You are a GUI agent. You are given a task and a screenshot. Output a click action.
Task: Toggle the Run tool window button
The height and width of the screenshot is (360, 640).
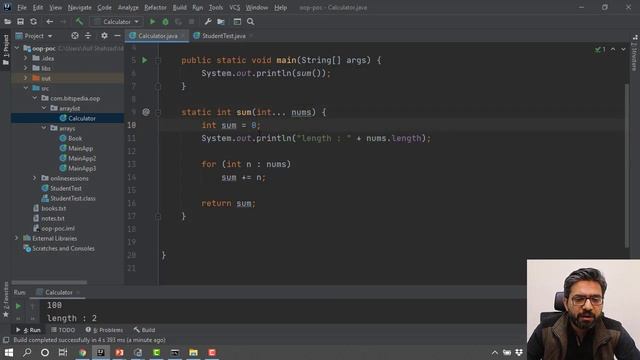[29, 330]
